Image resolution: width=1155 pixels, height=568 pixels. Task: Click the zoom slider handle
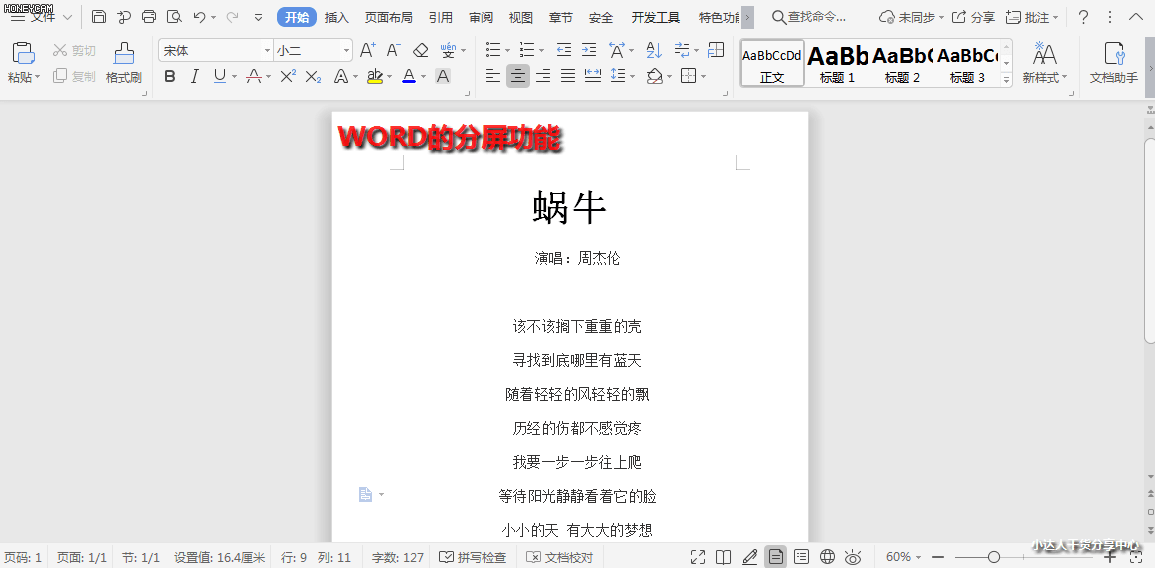[994, 557]
